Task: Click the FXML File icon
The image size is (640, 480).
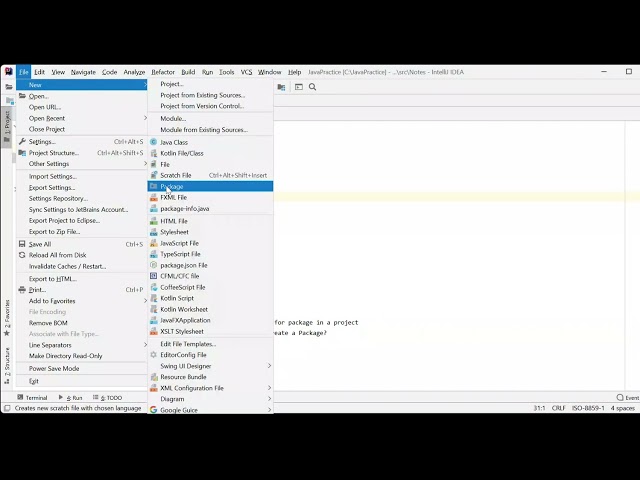Action: tap(153, 197)
